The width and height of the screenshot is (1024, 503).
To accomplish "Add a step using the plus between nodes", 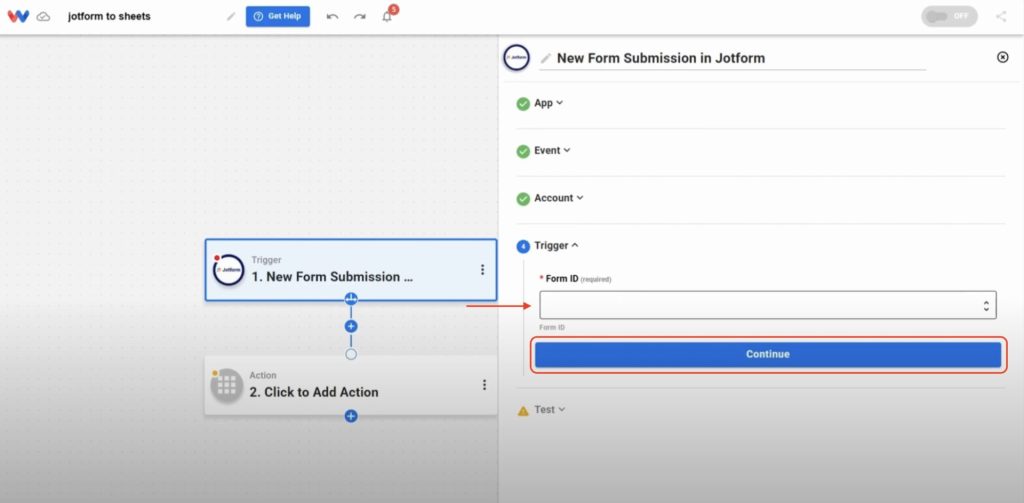I will [351, 326].
